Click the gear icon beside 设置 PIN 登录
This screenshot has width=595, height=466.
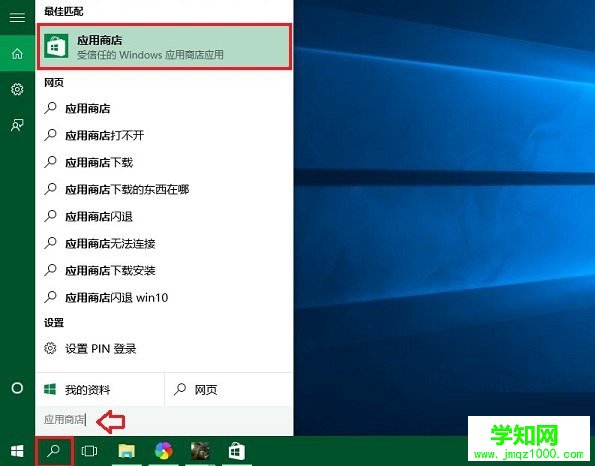point(50,348)
